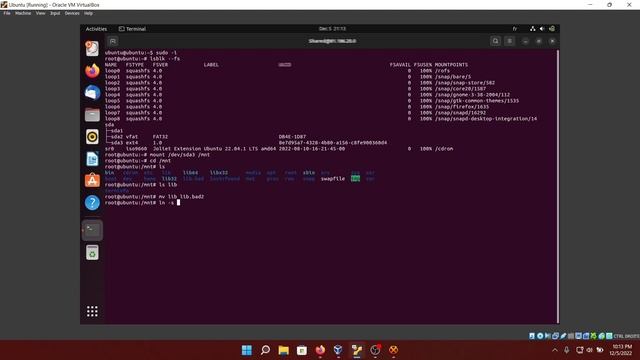Screen dimensions: 640x360
Task: Select the 'MOUNTPOINTS' column header text
Action: 451,65
